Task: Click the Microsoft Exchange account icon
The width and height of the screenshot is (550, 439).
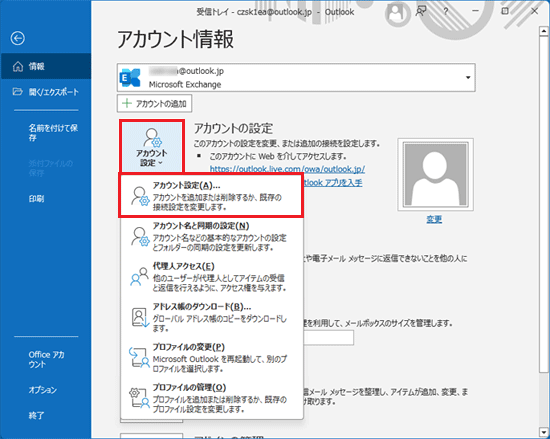Action: tap(130, 77)
